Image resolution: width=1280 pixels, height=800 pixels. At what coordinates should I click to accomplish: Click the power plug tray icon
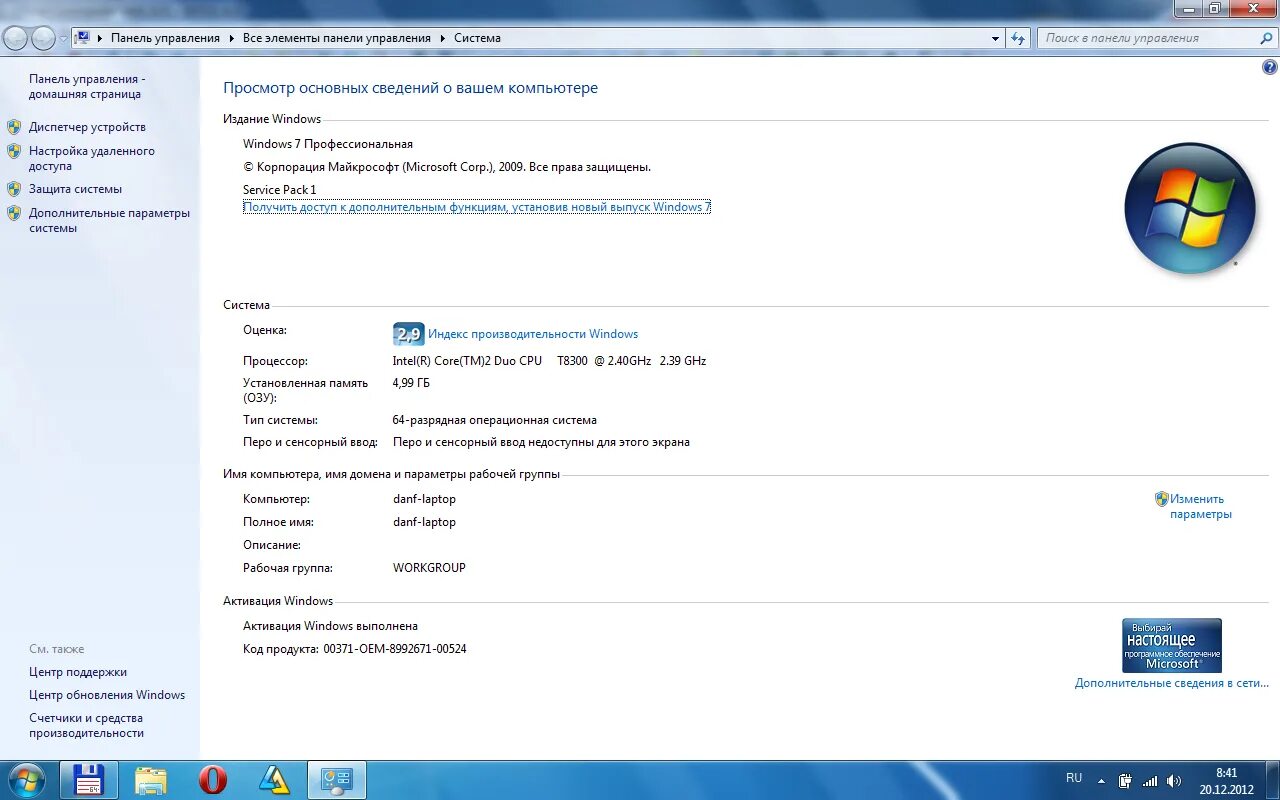(x=1126, y=781)
